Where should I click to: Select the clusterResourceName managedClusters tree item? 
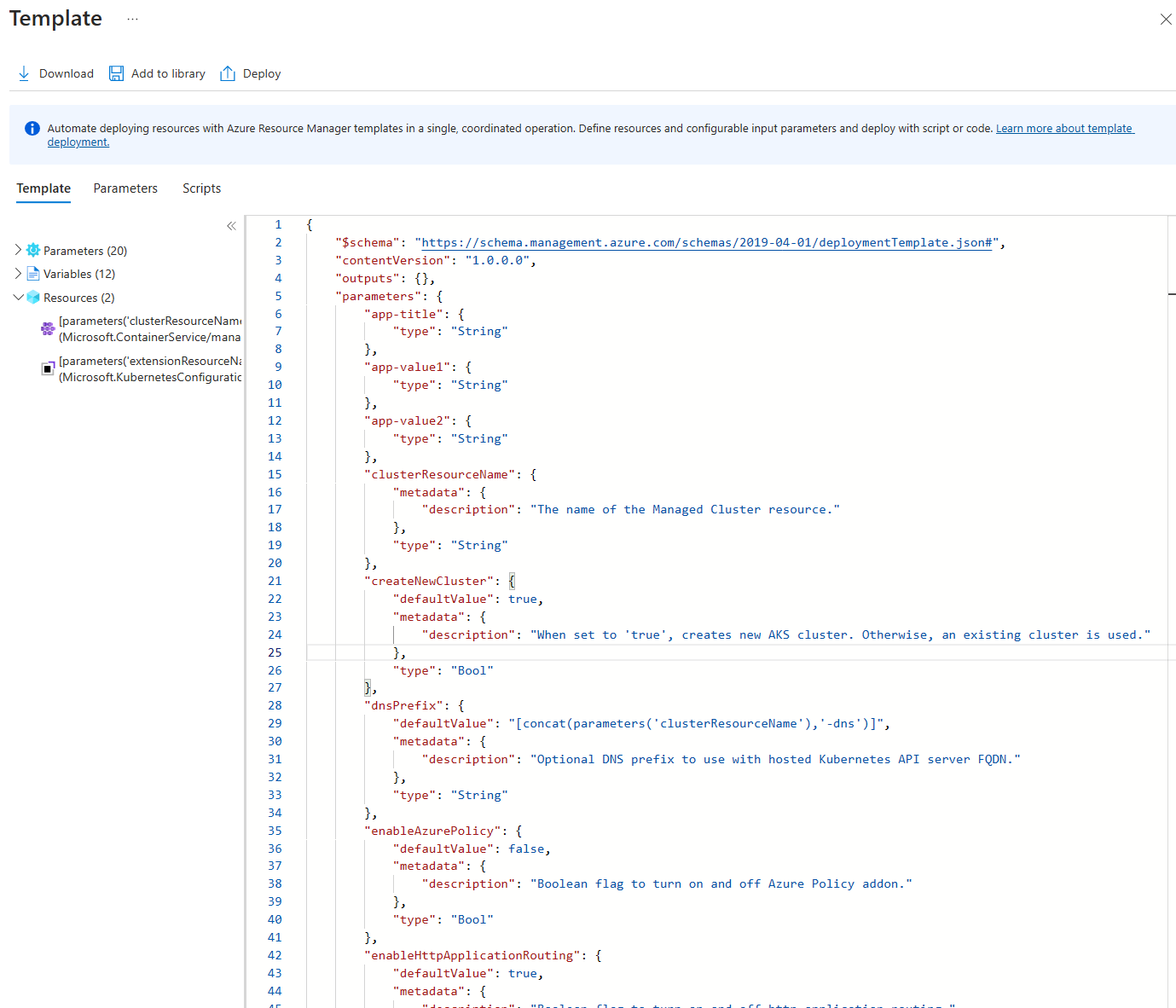tap(149, 329)
